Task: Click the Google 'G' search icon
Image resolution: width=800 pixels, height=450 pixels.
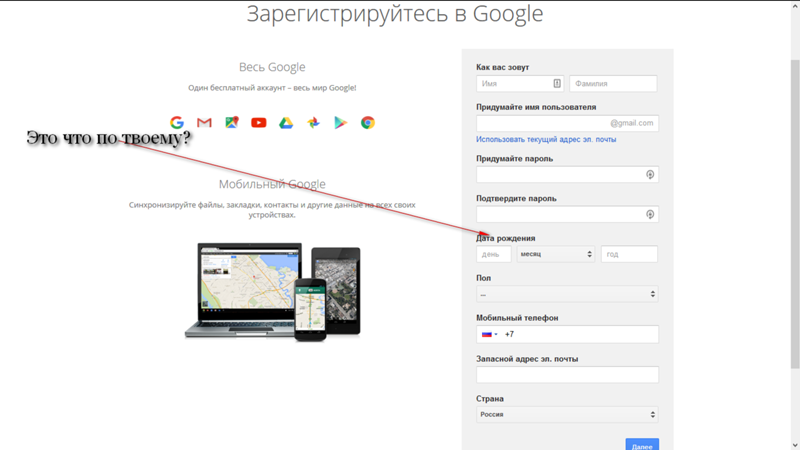Action: coord(177,122)
